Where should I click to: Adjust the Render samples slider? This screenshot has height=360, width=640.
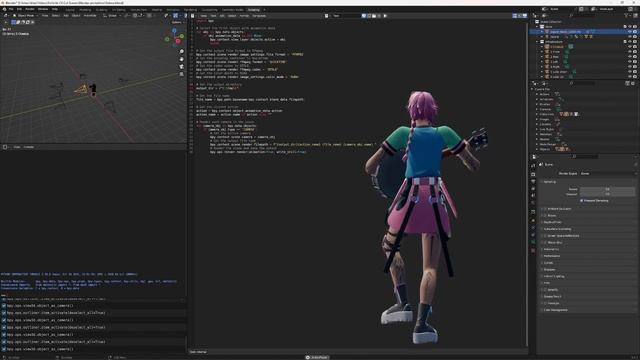607,189
